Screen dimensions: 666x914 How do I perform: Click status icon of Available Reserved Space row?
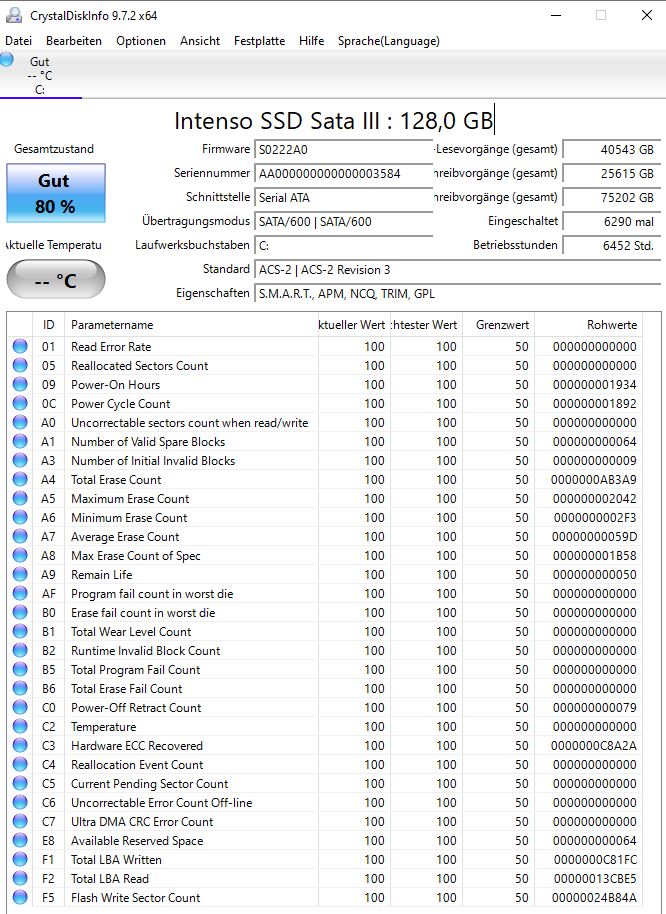20,841
